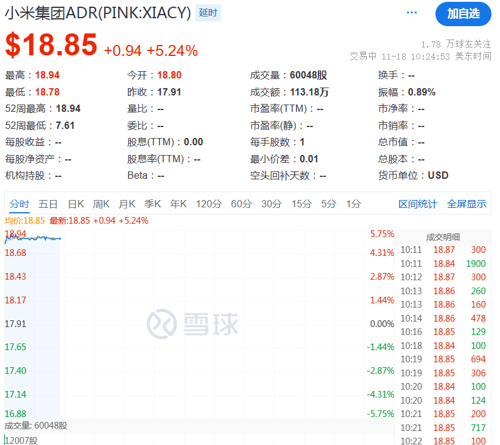
Task: Click the $18.85 current price
Action: point(51,44)
